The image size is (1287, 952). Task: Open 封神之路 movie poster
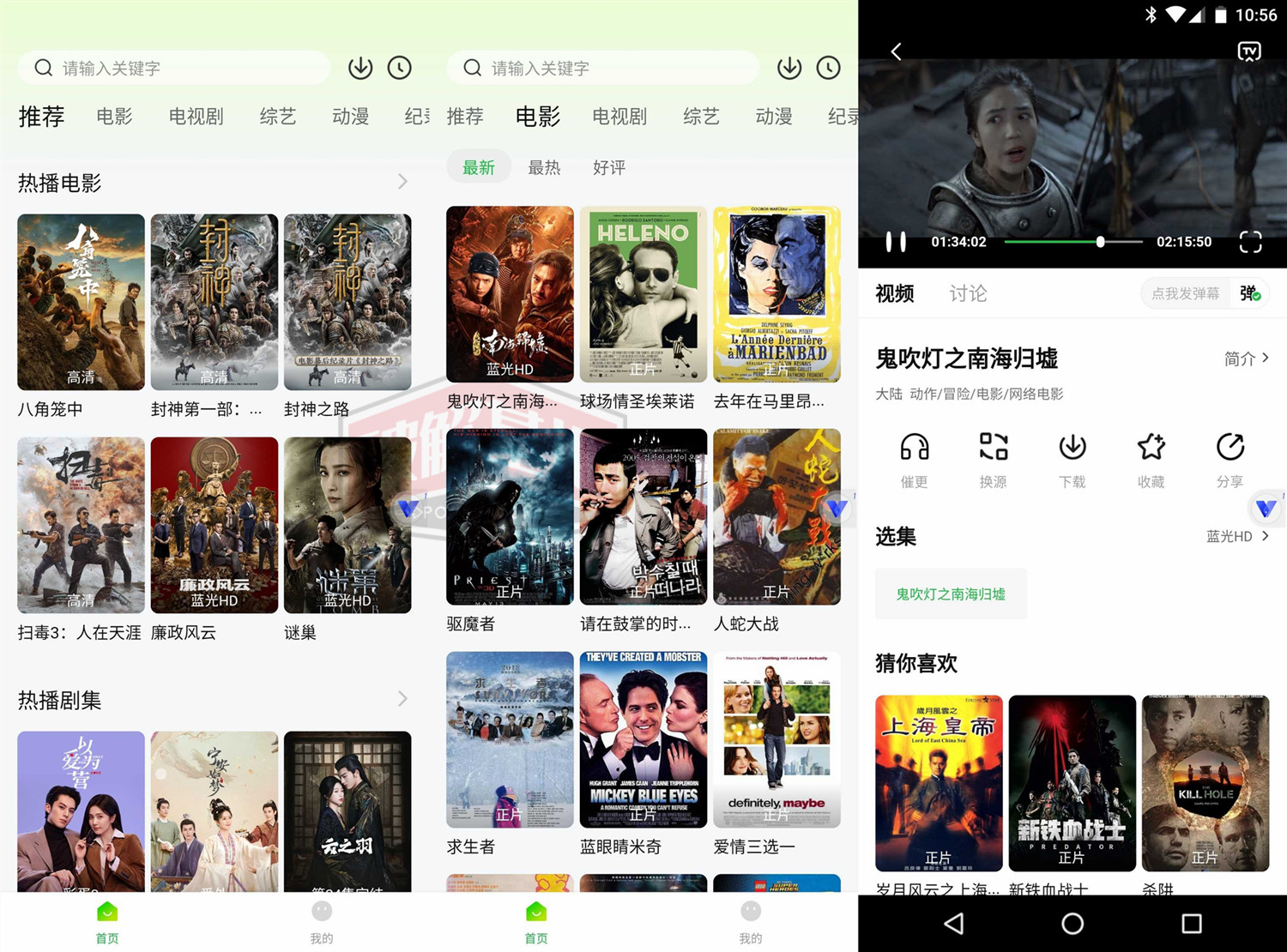pyautogui.click(x=347, y=302)
